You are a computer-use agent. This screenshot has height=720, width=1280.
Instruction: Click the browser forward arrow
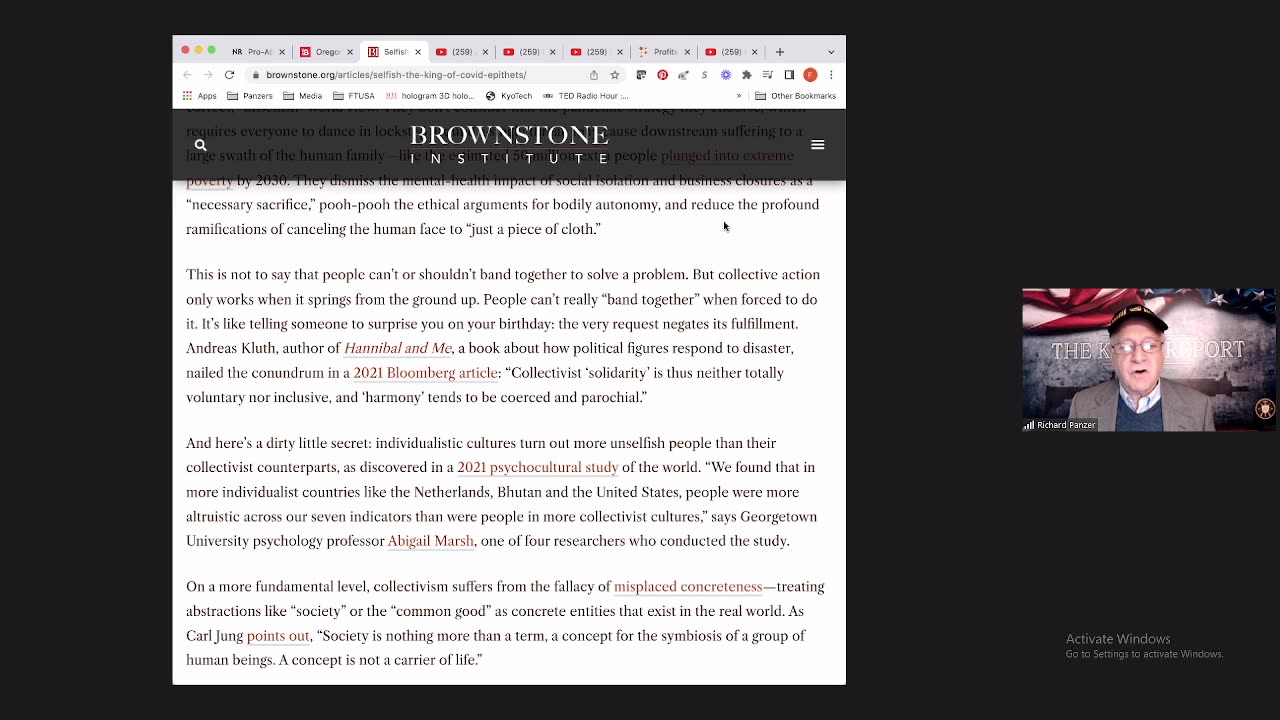point(208,75)
